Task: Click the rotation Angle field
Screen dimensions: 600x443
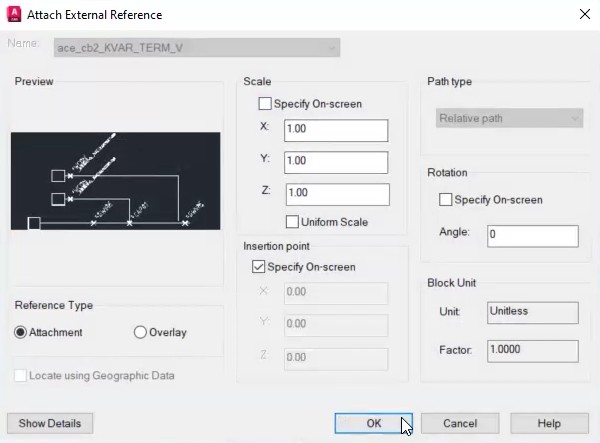Action: (532, 236)
